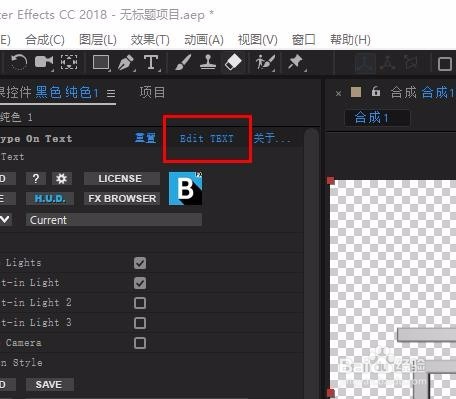456x399 pixels.
Task: Enable the Camera checkbox
Action: (x=140, y=343)
